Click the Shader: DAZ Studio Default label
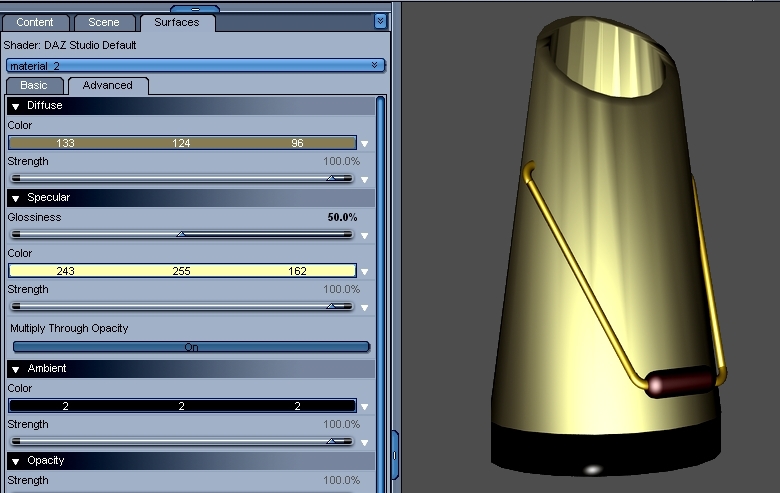 70,45
